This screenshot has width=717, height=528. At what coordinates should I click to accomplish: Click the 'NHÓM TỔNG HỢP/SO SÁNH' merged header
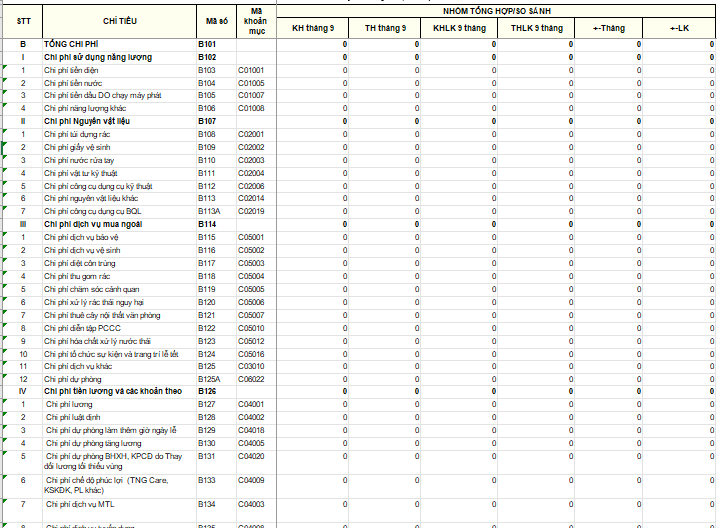[x=496, y=9]
